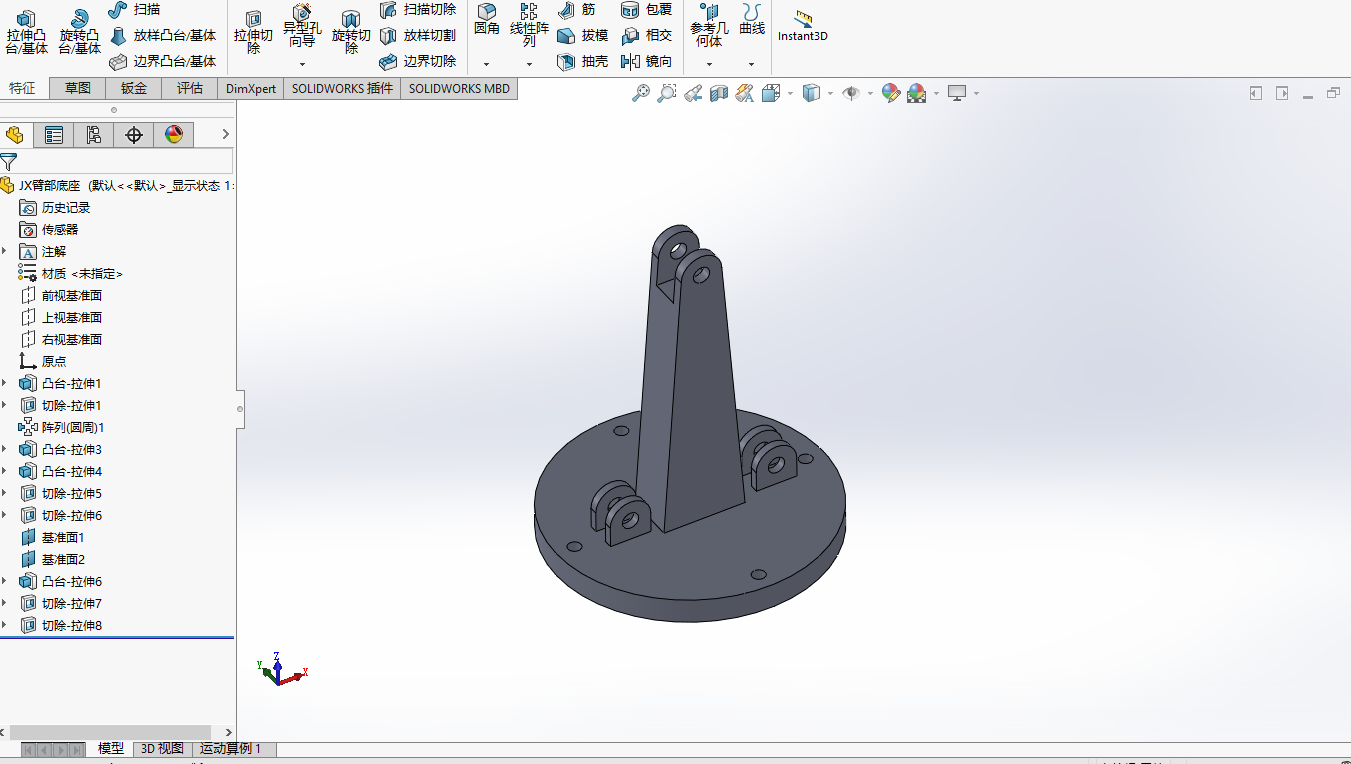Open Edit Appearance via the colored ball icon
Viewport: 1351px width, 764px height.
[x=890, y=92]
